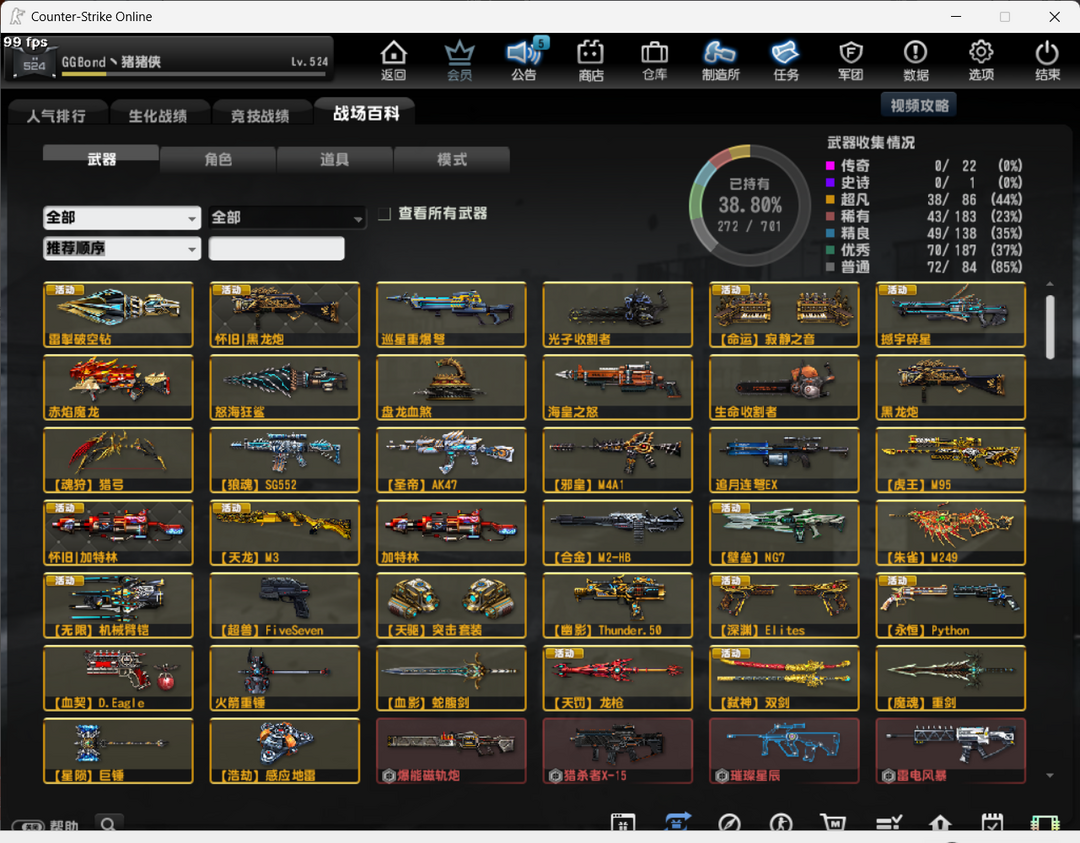1080x843 pixels.
Task: Select the 【圣帝】AK47 weapon card
Action: [451, 460]
